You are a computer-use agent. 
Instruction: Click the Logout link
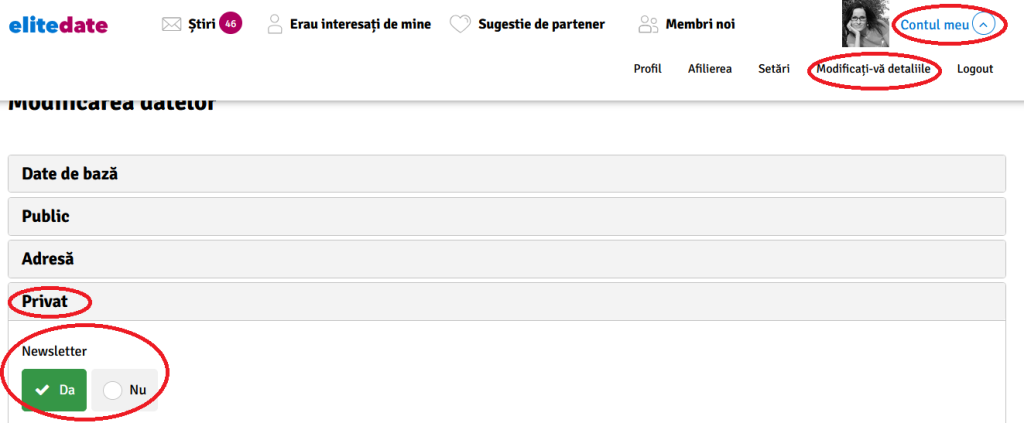(975, 69)
